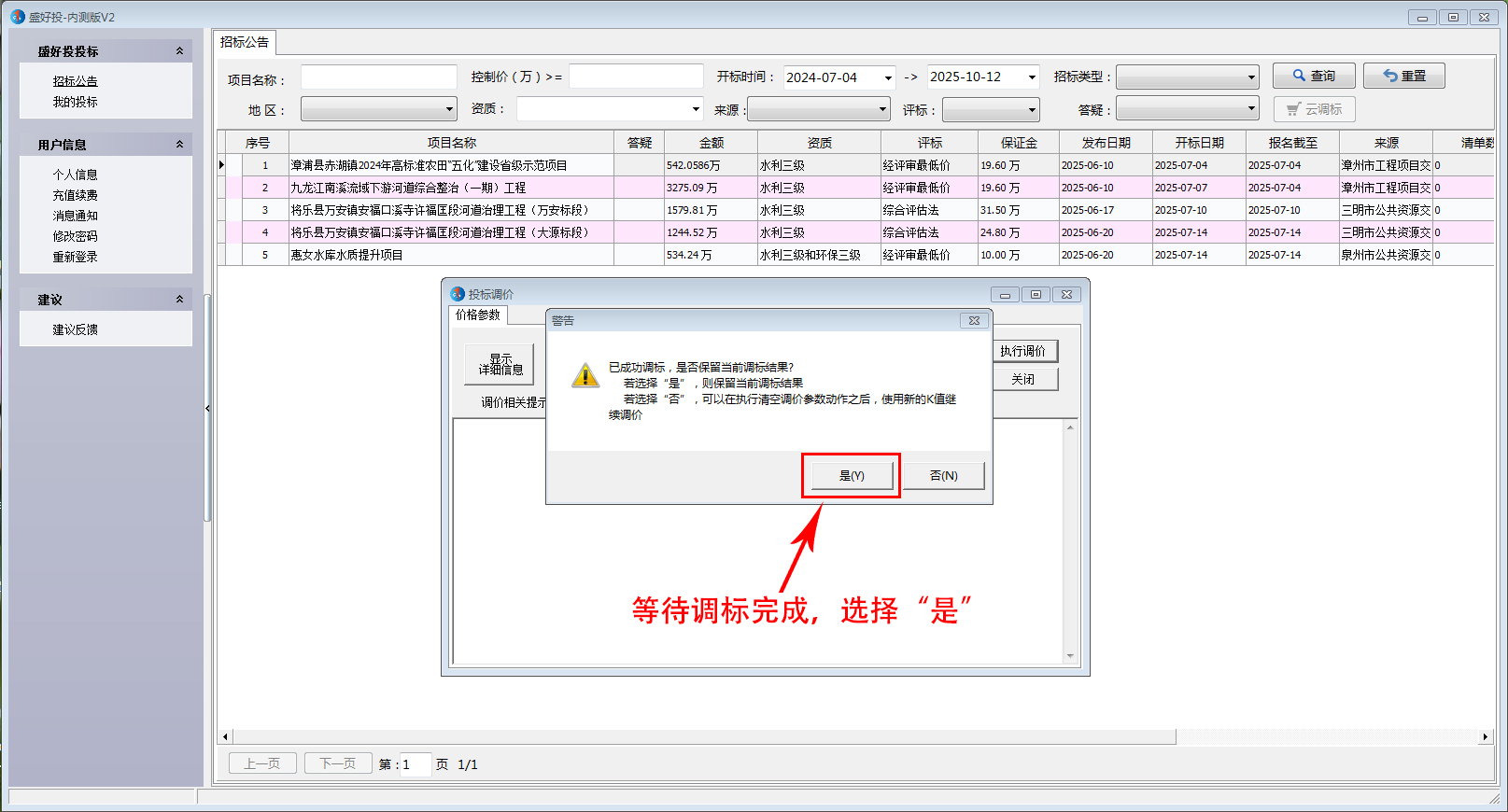The height and width of the screenshot is (812, 1508).
Task: Select row 3 将乐县万安镇 project
Action: (439, 210)
